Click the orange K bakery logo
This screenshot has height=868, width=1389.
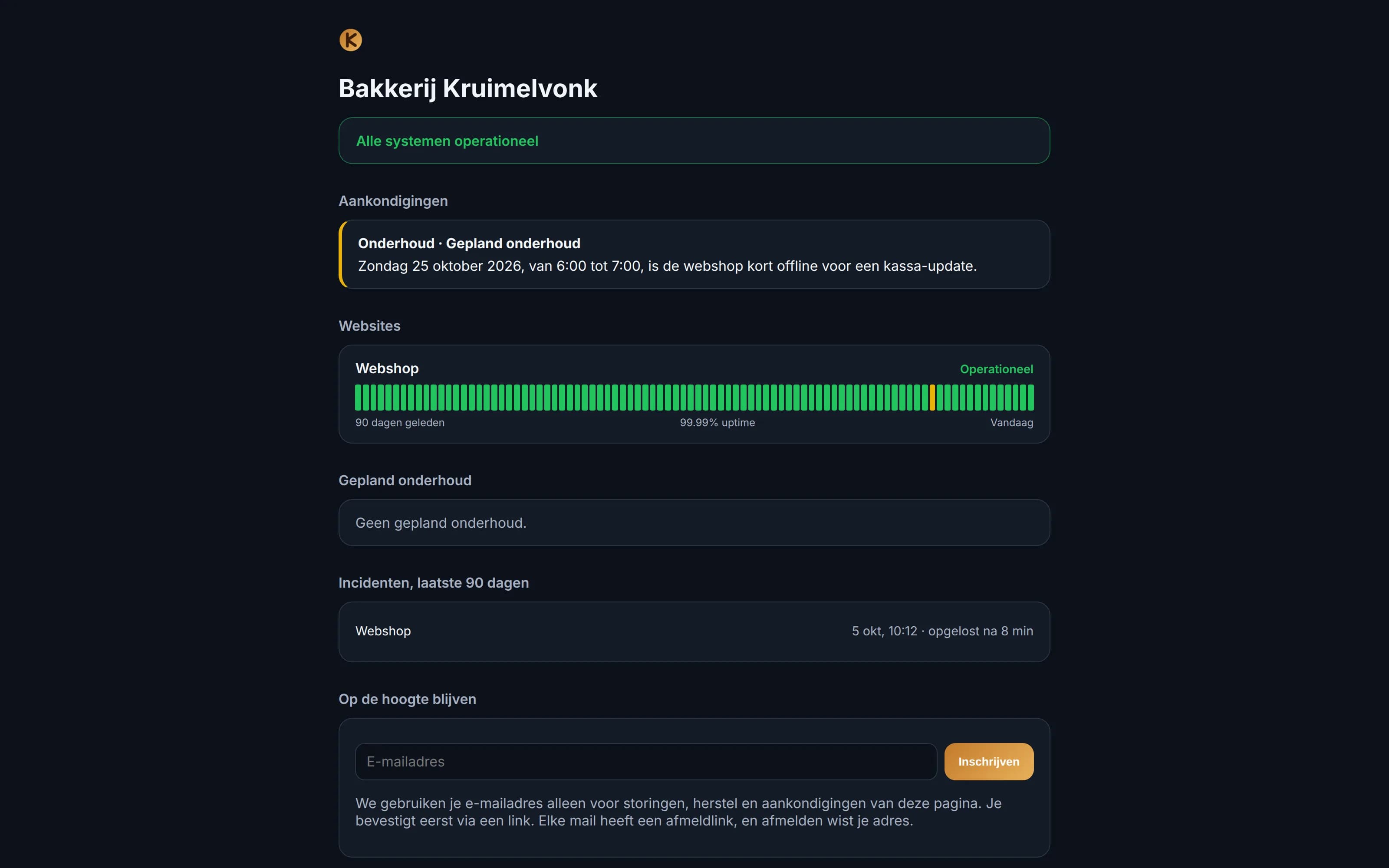click(350, 40)
